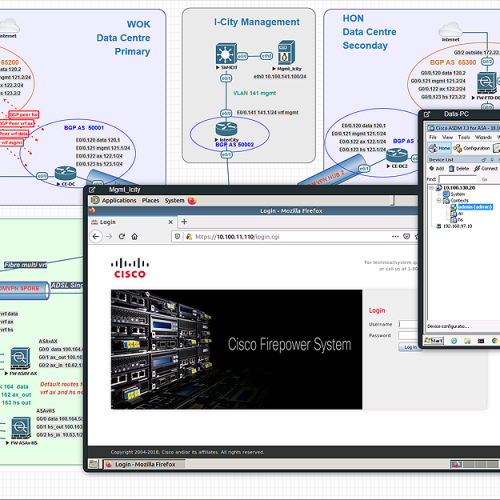Click show desktop icon in bottom panel
The image size is (500, 500).
pos(93,464)
